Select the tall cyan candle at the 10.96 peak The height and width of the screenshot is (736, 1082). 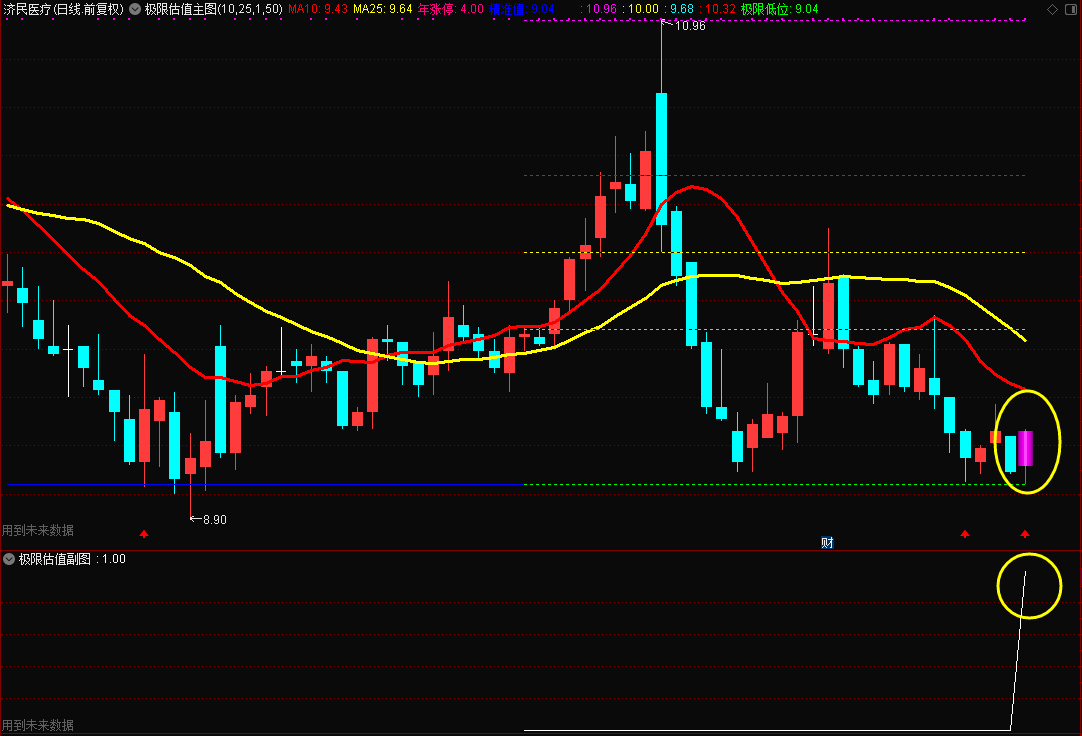click(661, 159)
